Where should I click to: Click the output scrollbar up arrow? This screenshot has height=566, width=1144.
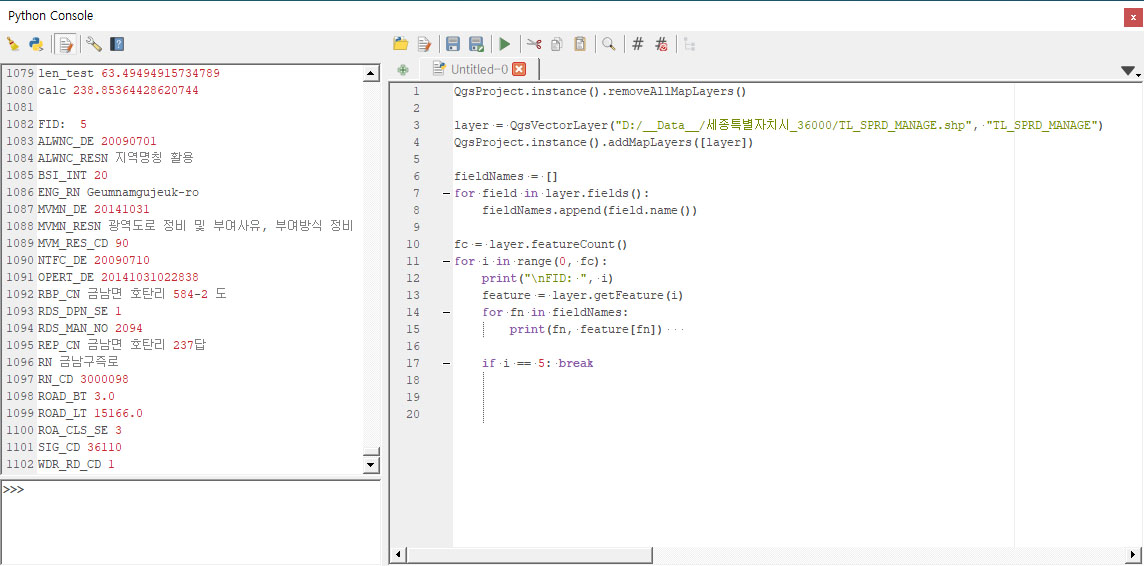(x=371, y=74)
